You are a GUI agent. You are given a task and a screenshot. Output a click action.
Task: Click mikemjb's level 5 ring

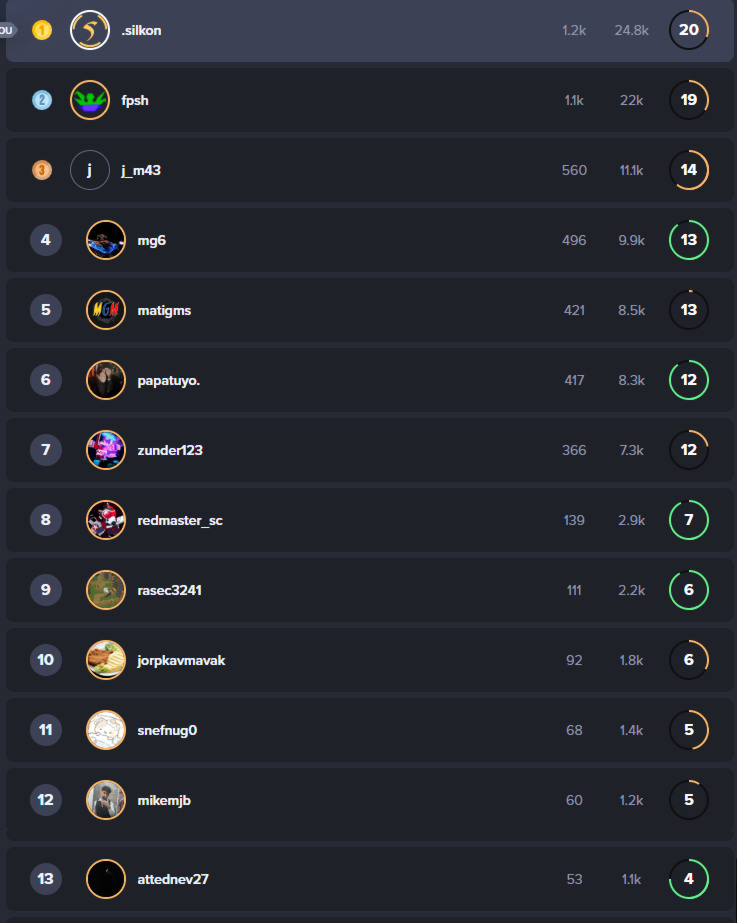pos(689,800)
